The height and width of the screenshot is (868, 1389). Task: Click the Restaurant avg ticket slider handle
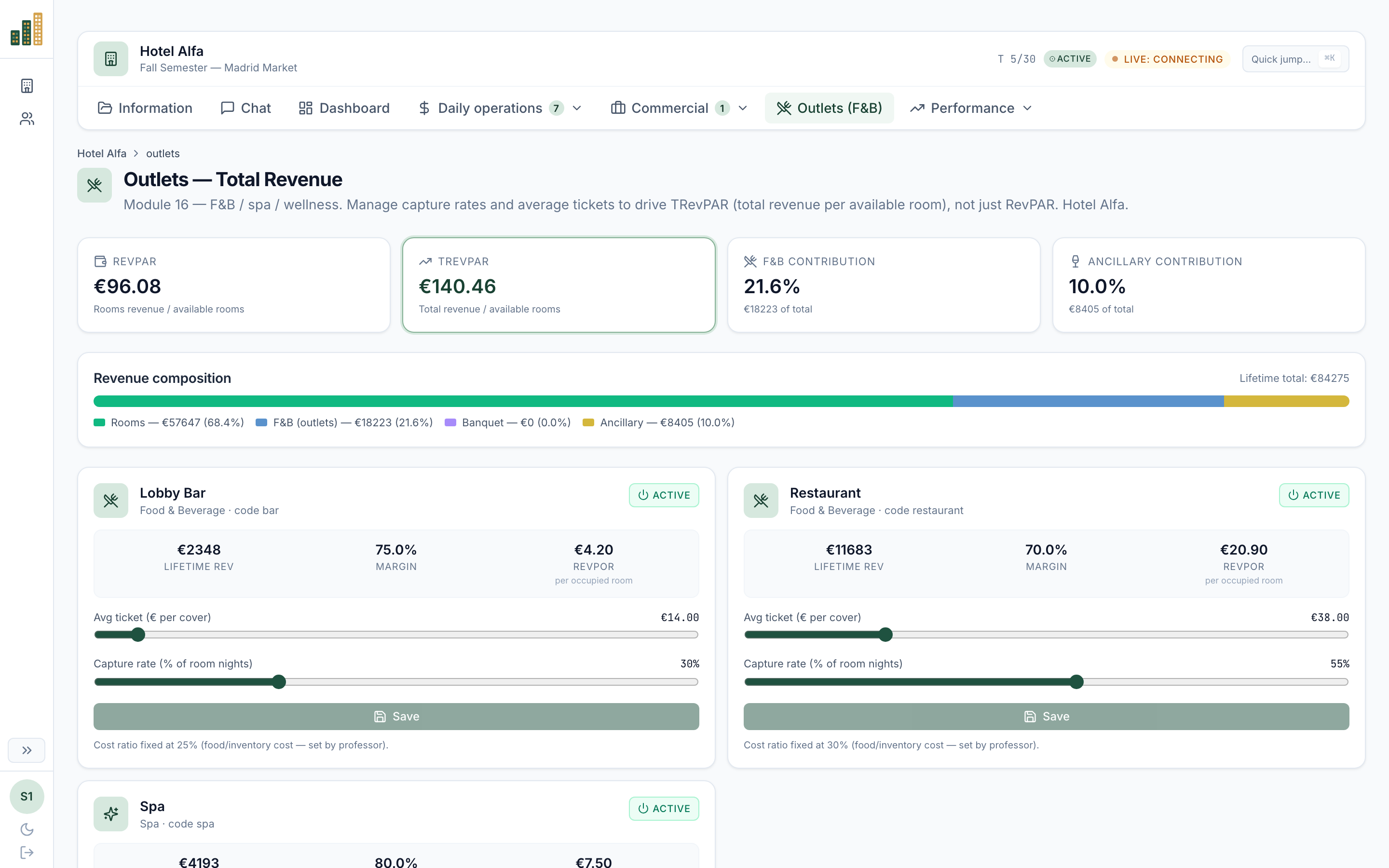(x=885, y=634)
